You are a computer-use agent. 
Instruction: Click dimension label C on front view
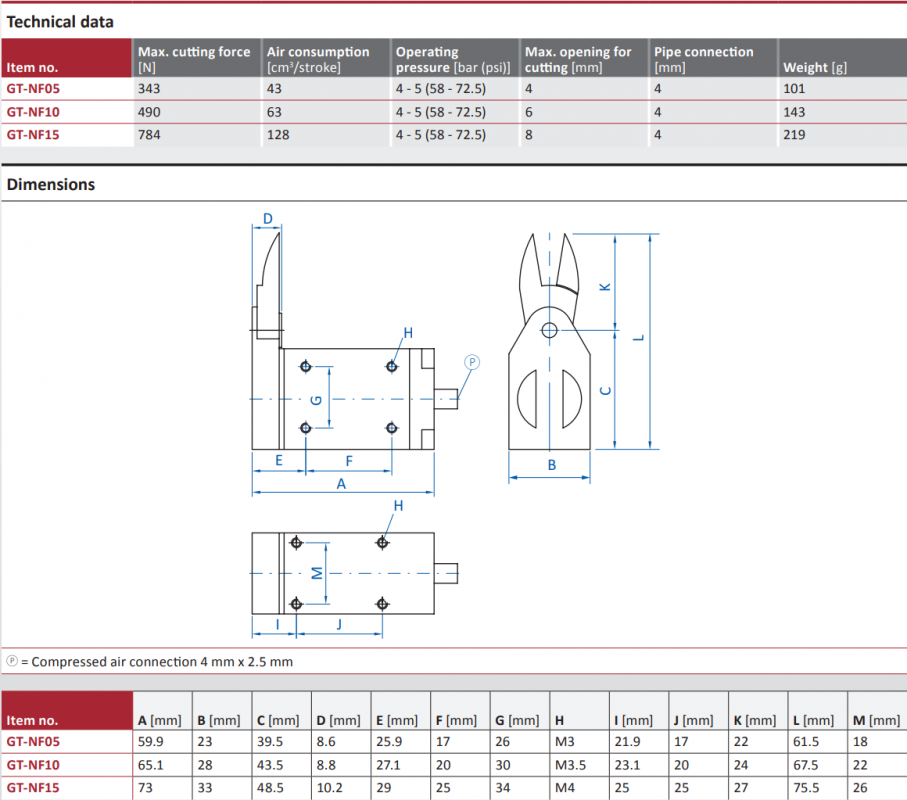[x=606, y=391]
